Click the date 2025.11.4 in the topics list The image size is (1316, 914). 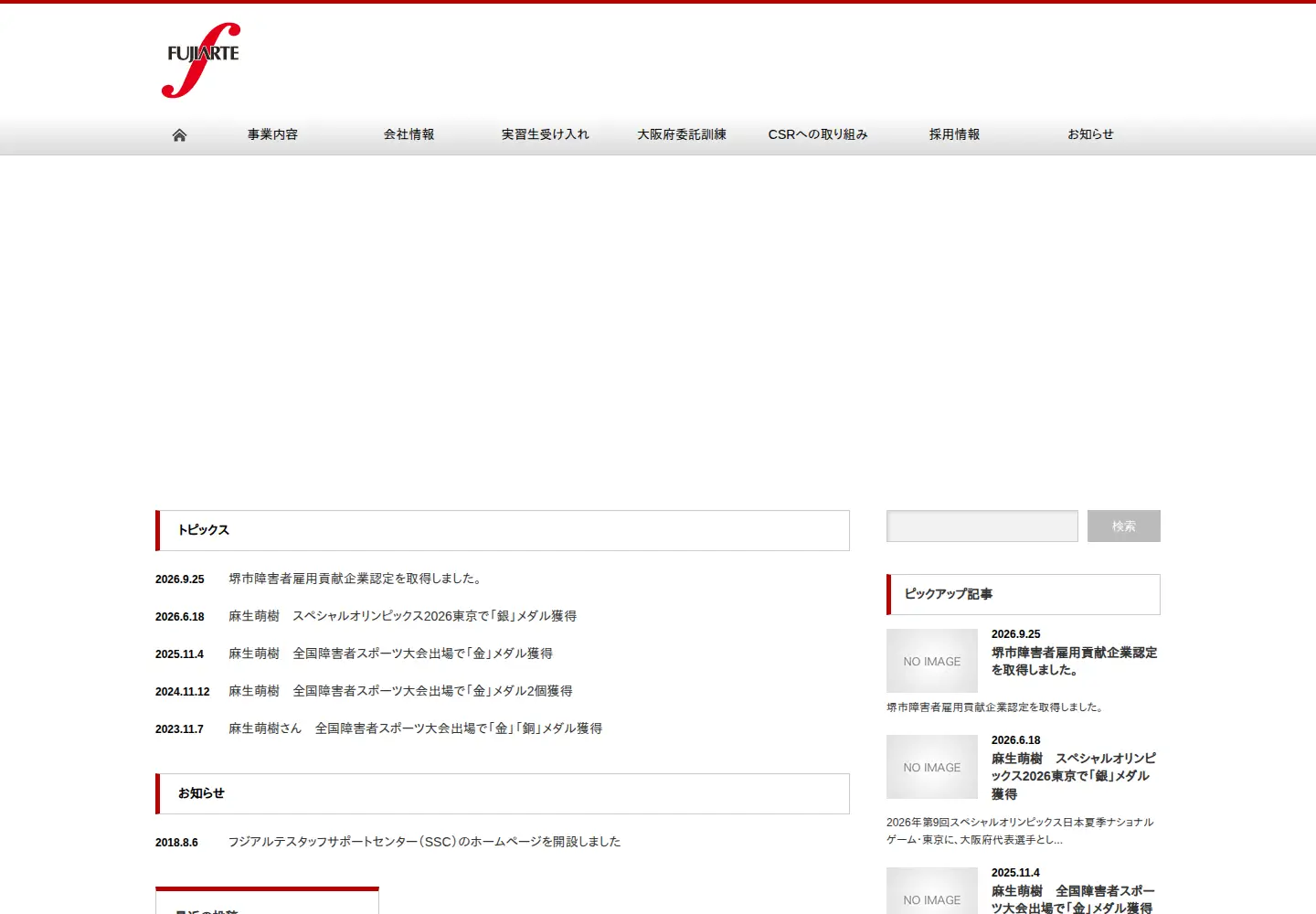click(179, 654)
